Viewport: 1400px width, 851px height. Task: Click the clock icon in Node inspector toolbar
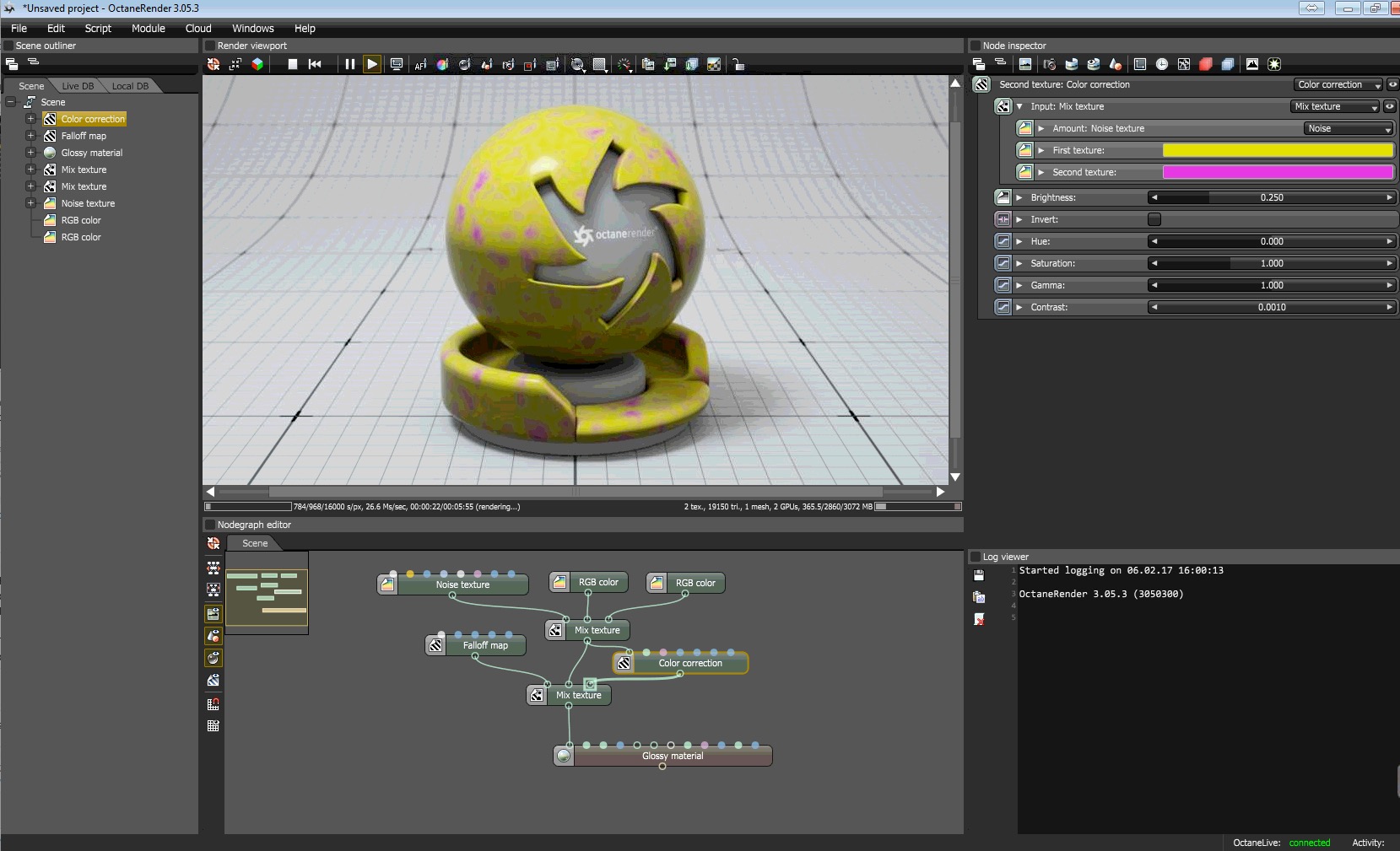point(1162,64)
